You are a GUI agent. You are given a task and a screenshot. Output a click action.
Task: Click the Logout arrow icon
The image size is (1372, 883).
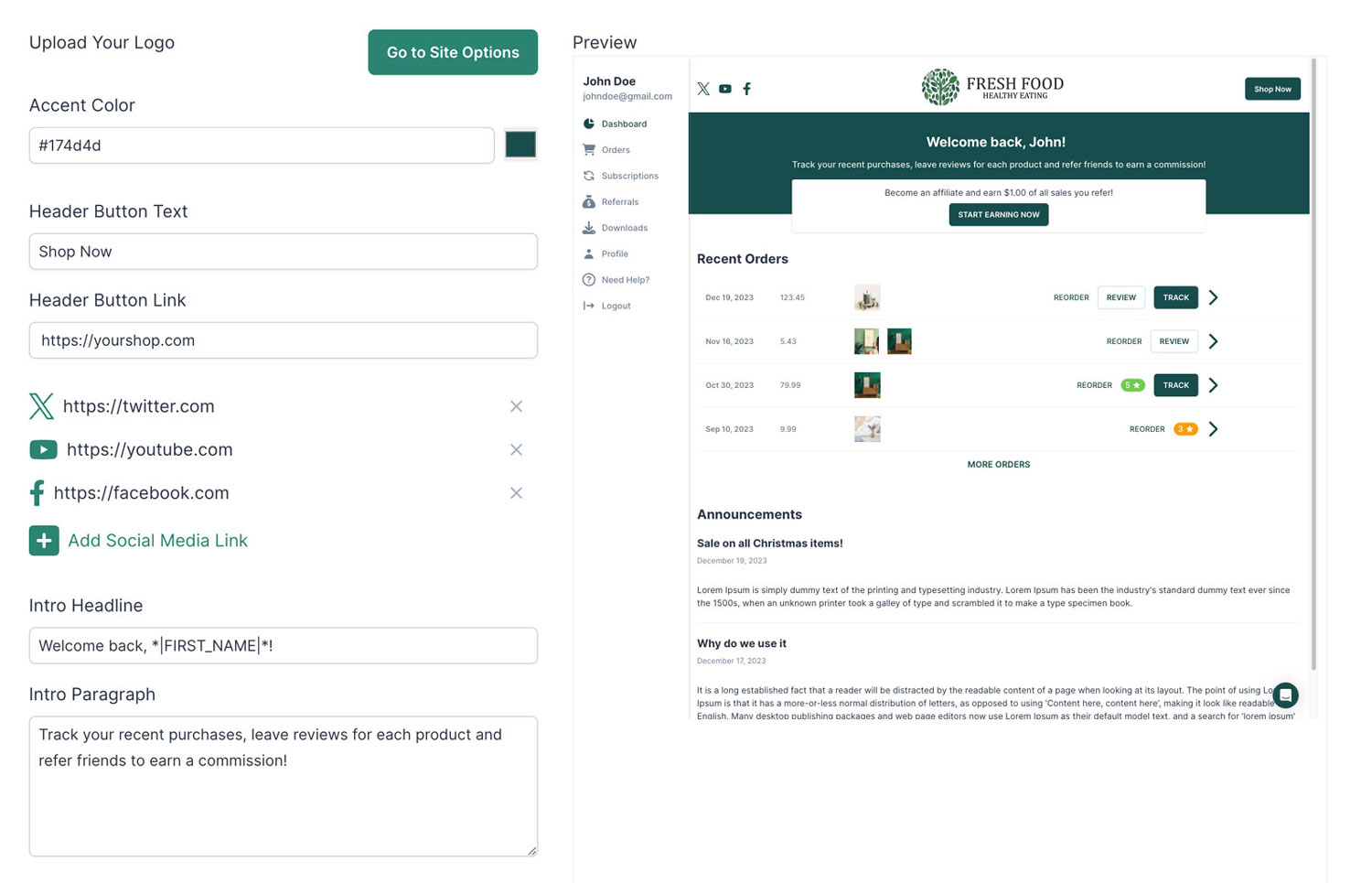click(x=589, y=306)
